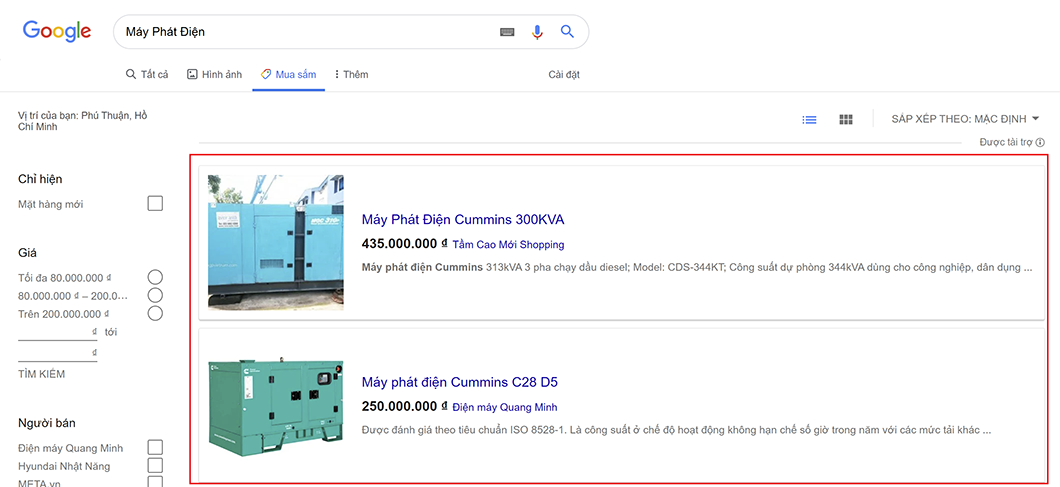Check the Hyundai Nhật Năng seller
This screenshot has height=487, width=1060.
pos(155,466)
